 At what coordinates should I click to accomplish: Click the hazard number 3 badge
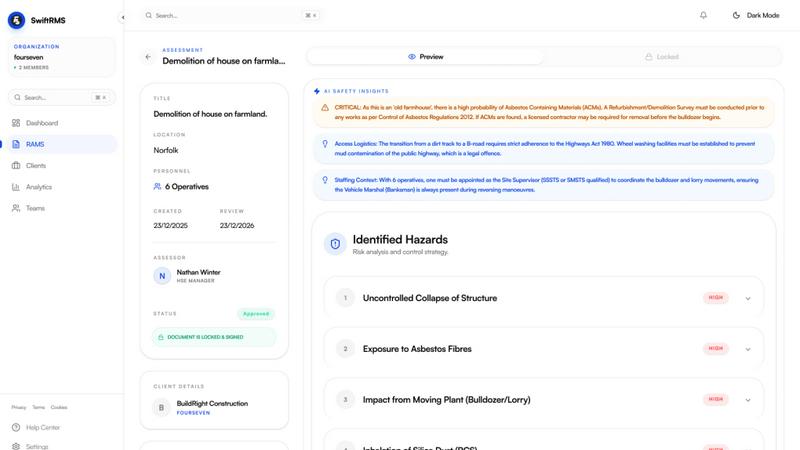pyautogui.click(x=345, y=399)
